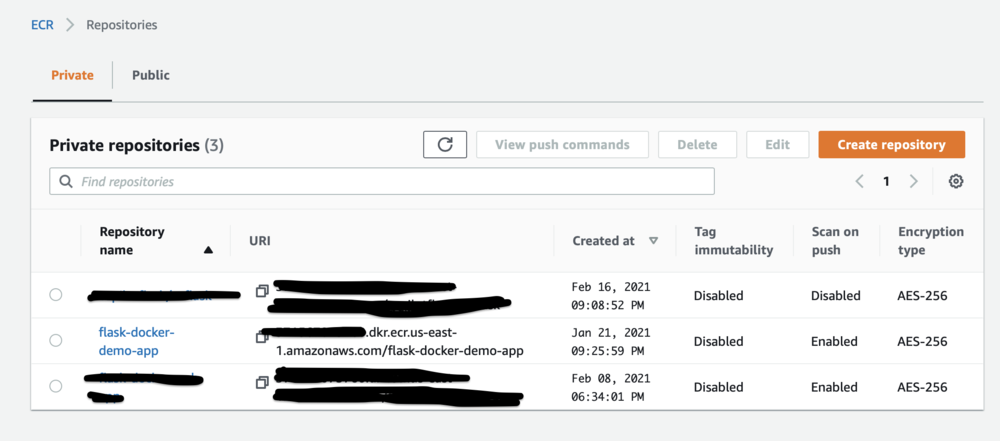This screenshot has width=1000, height=441.
Task: Click the refresh repositories icon button
Action: coord(445,145)
